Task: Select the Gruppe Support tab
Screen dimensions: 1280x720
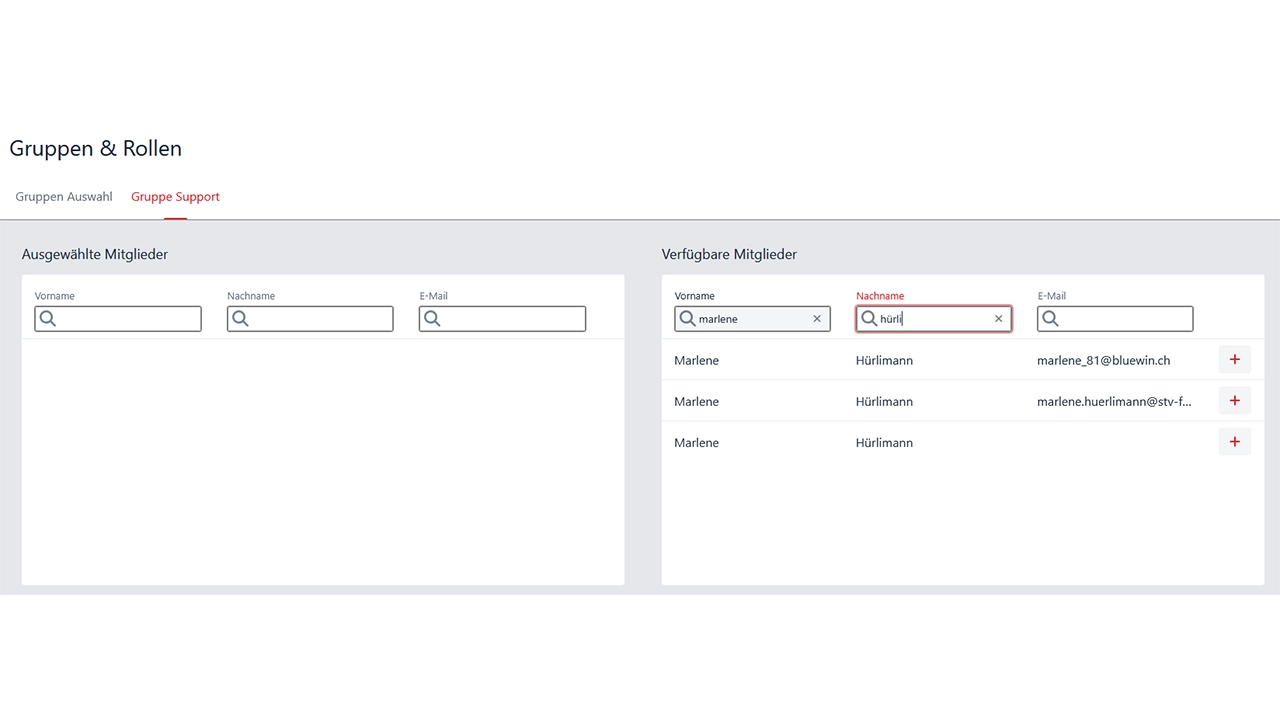Action: coord(175,197)
